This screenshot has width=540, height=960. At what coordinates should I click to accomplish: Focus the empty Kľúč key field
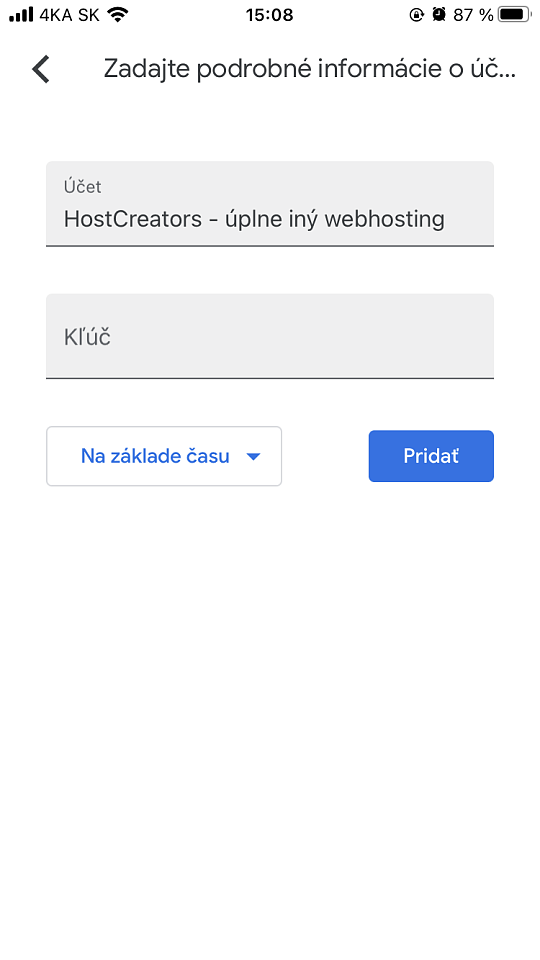coord(270,336)
